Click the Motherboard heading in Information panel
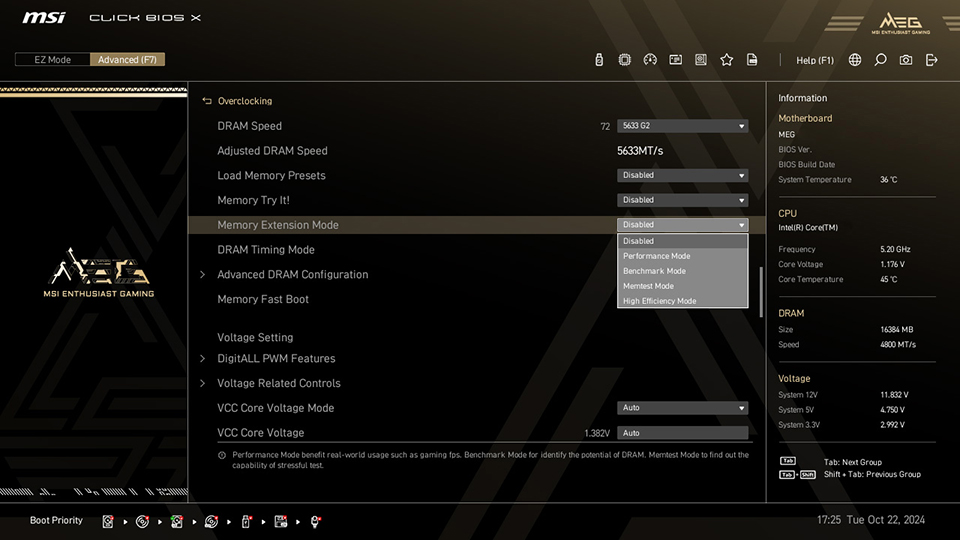This screenshot has height=540, width=960. 805,118
